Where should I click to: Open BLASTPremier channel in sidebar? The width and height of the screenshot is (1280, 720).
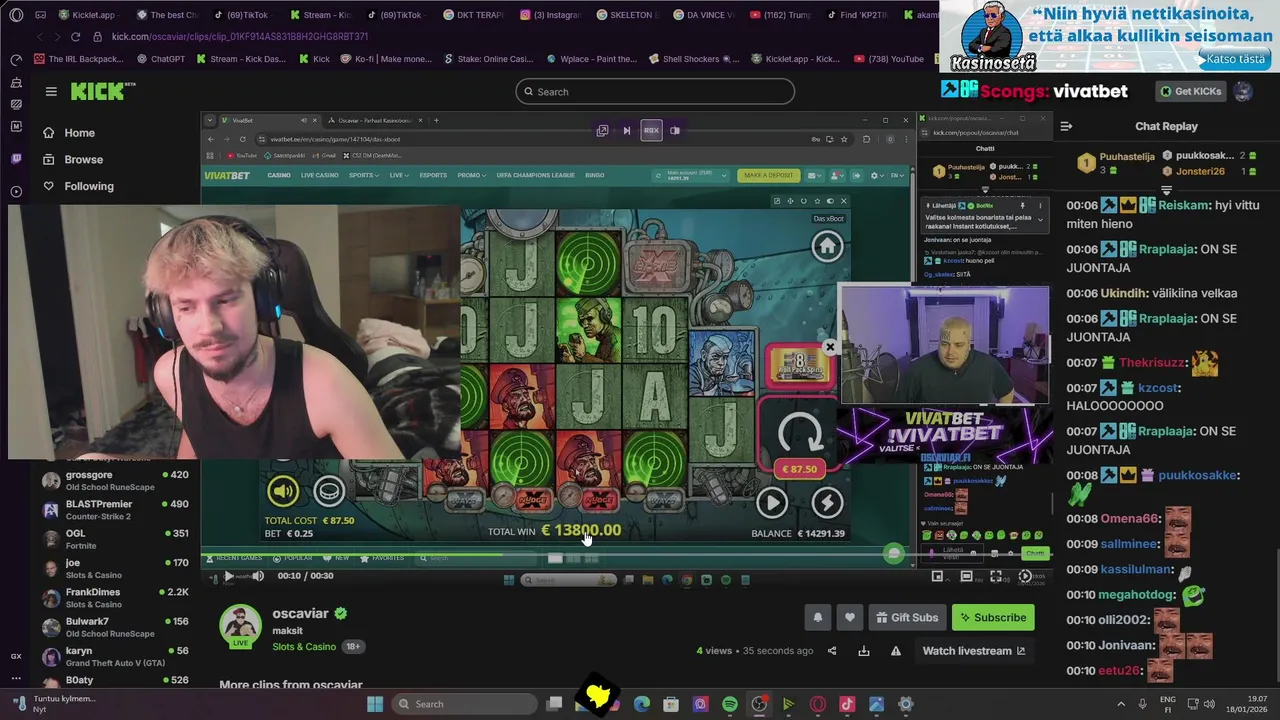click(114, 509)
